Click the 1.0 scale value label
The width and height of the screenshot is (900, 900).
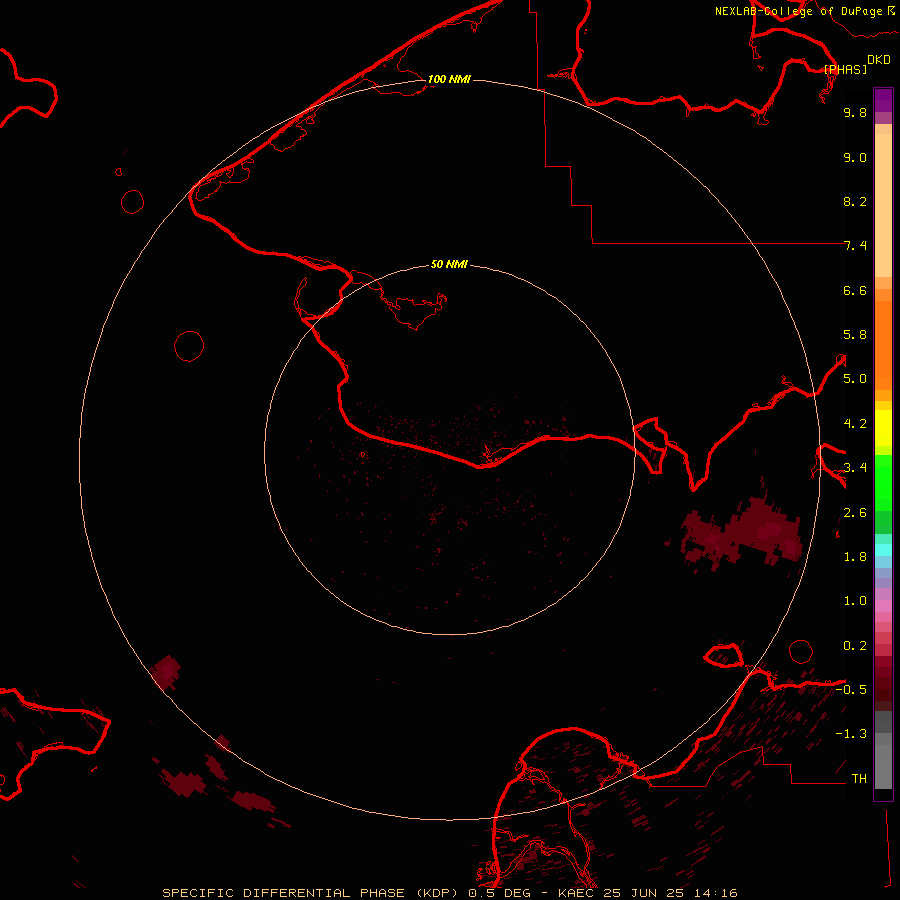pyautogui.click(x=855, y=601)
